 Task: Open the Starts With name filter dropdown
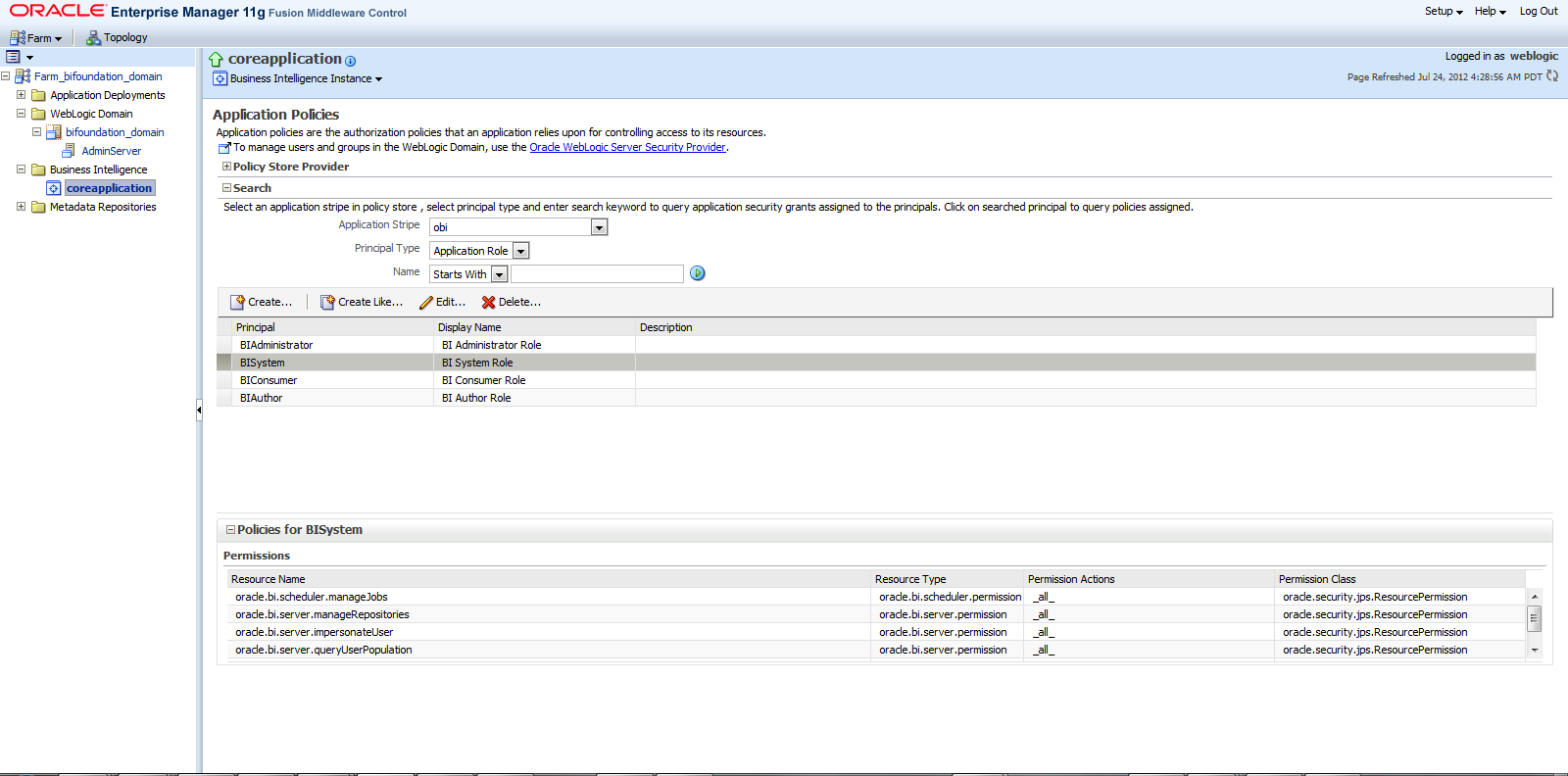pyautogui.click(x=499, y=274)
